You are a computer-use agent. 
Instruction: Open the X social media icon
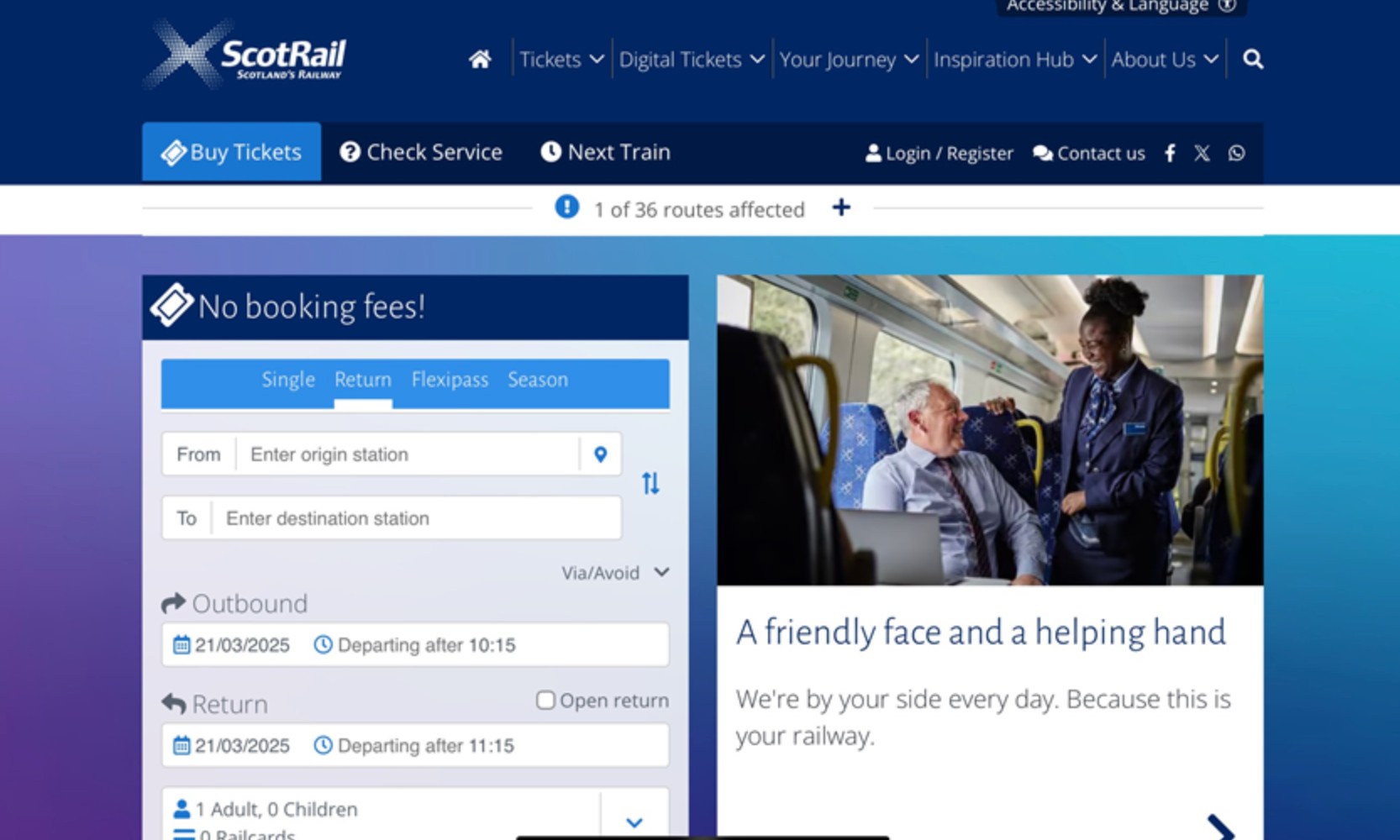pos(1202,153)
